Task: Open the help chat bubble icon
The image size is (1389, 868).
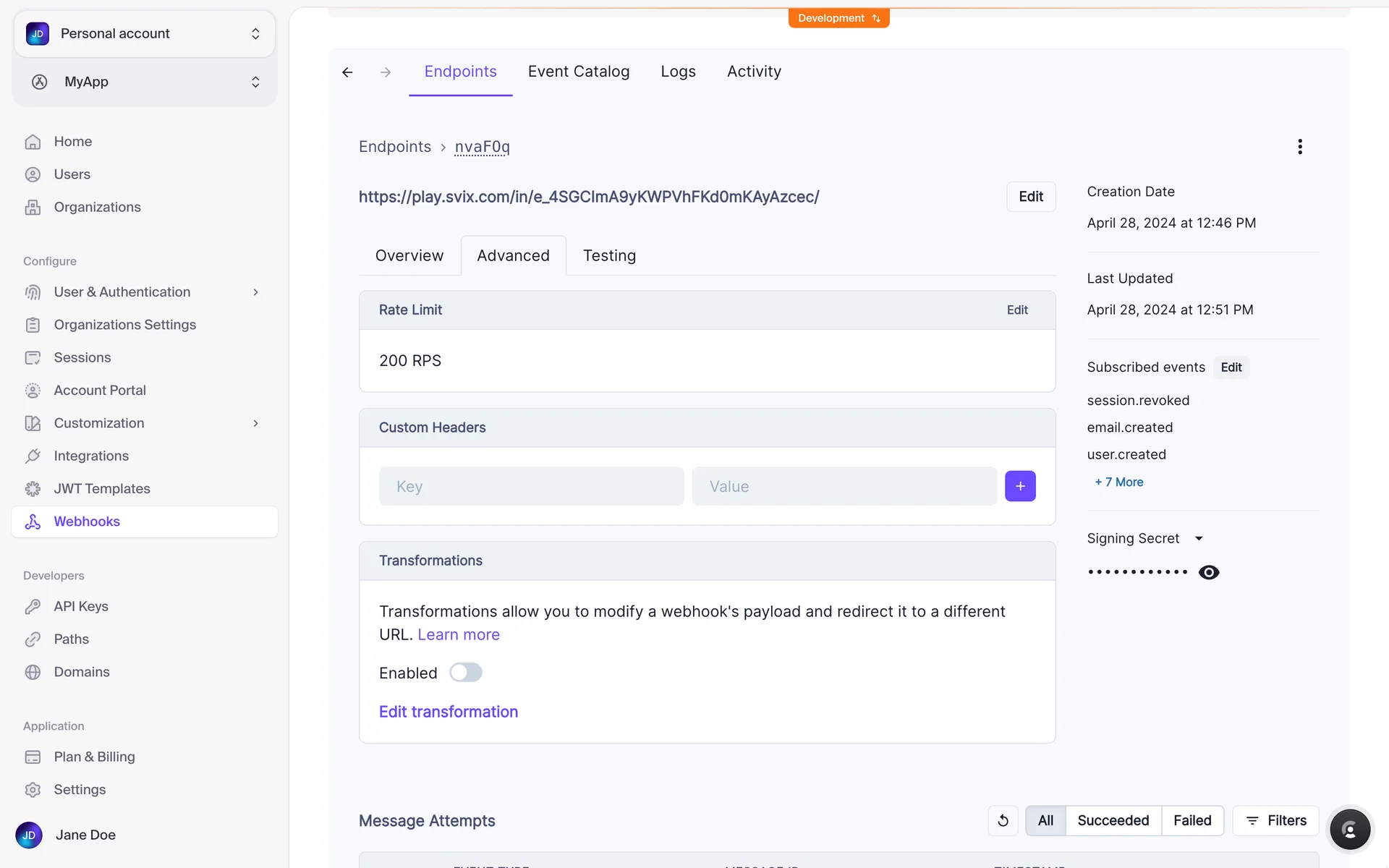Action: coord(1349,830)
